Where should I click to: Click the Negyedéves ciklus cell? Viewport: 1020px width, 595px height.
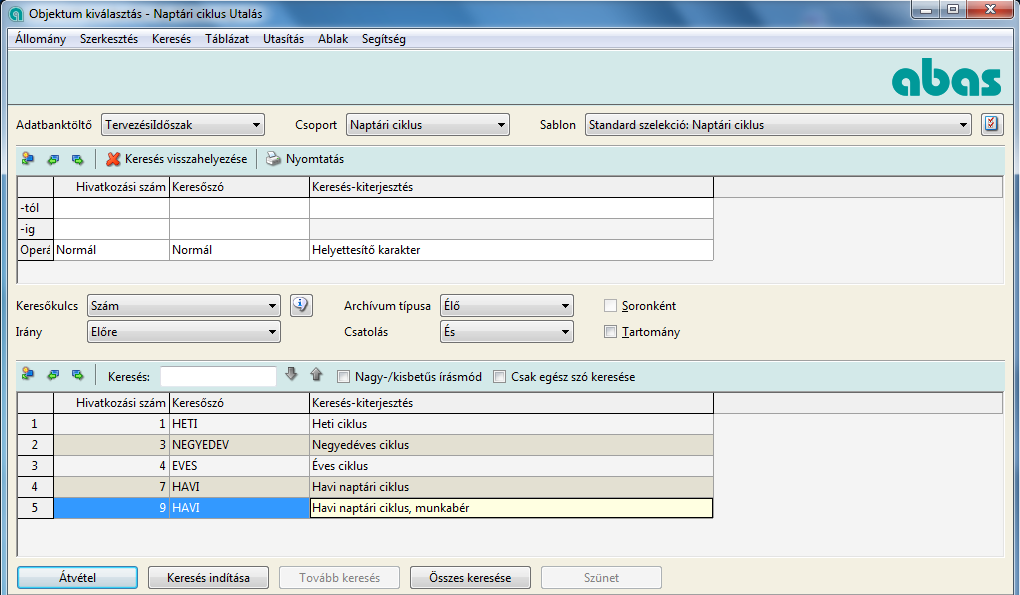click(511, 445)
